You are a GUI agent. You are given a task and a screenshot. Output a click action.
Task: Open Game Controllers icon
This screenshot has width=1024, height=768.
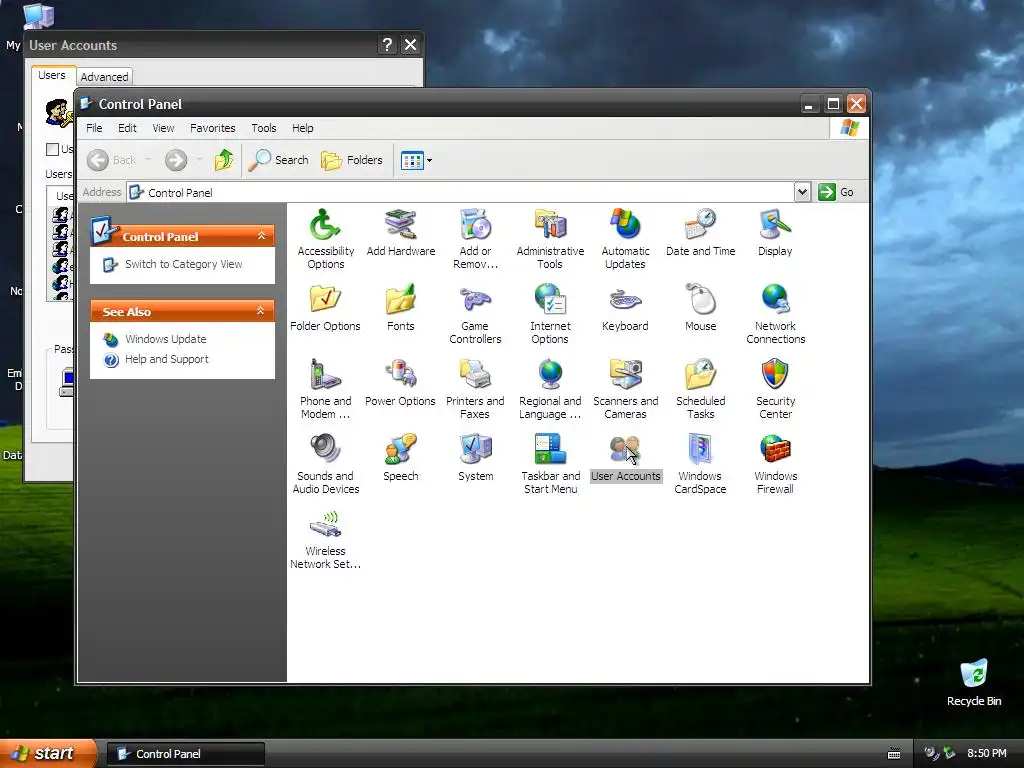(x=475, y=314)
